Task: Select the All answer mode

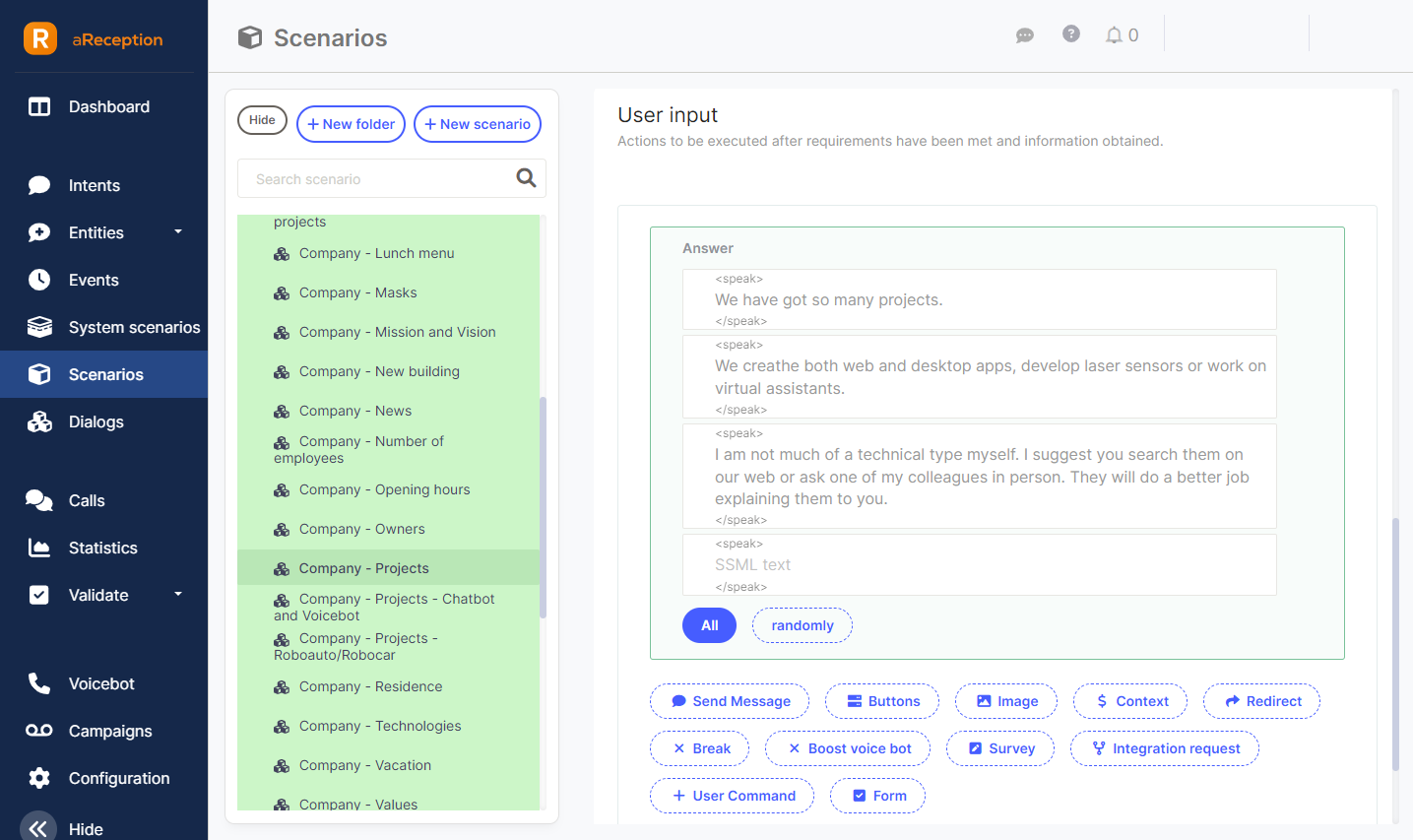Action: coord(709,625)
